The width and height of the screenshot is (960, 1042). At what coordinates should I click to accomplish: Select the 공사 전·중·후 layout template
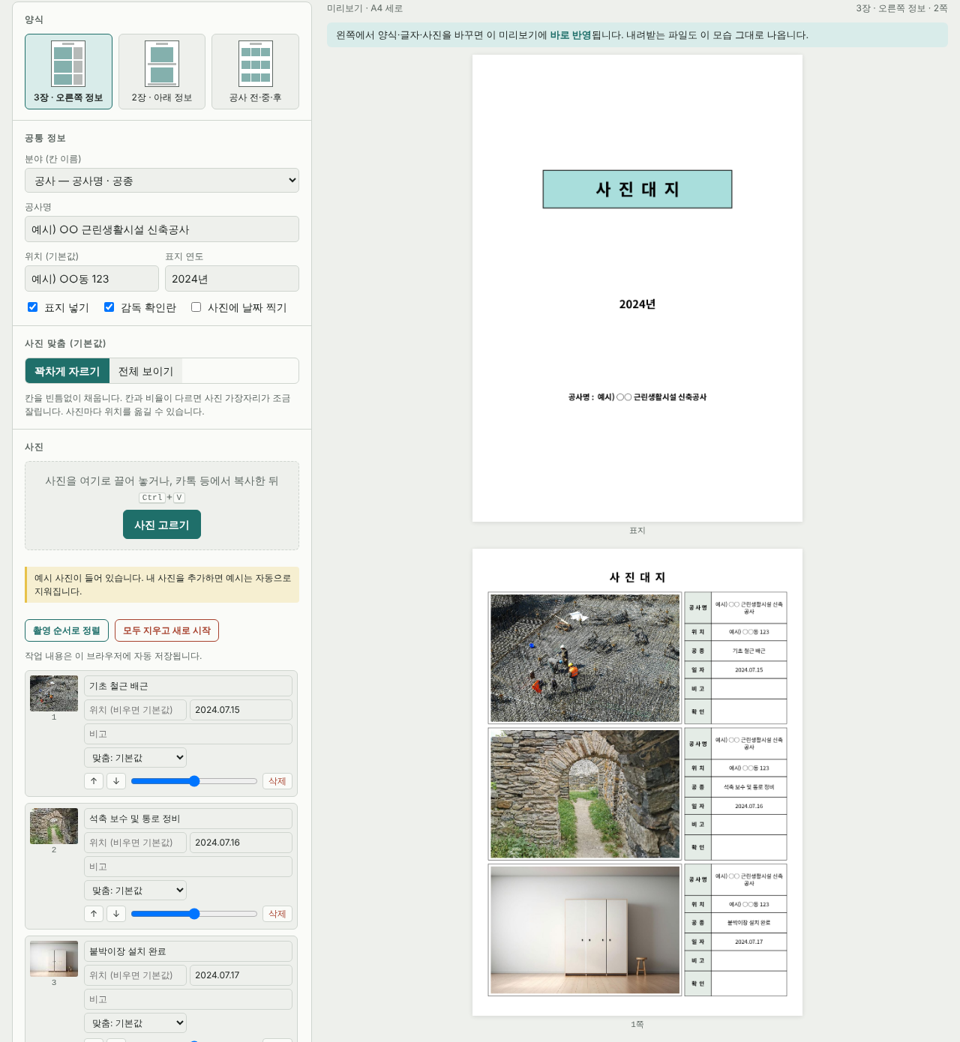click(255, 72)
